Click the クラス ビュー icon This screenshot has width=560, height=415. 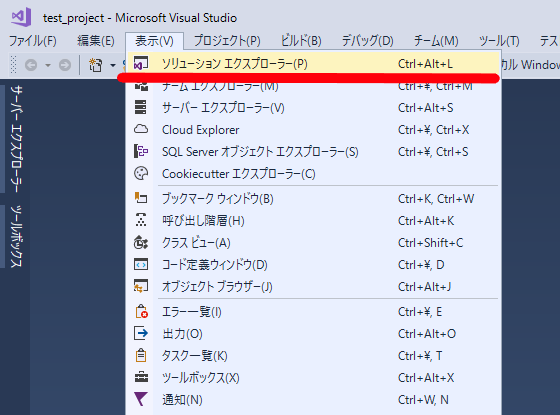(141, 242)
